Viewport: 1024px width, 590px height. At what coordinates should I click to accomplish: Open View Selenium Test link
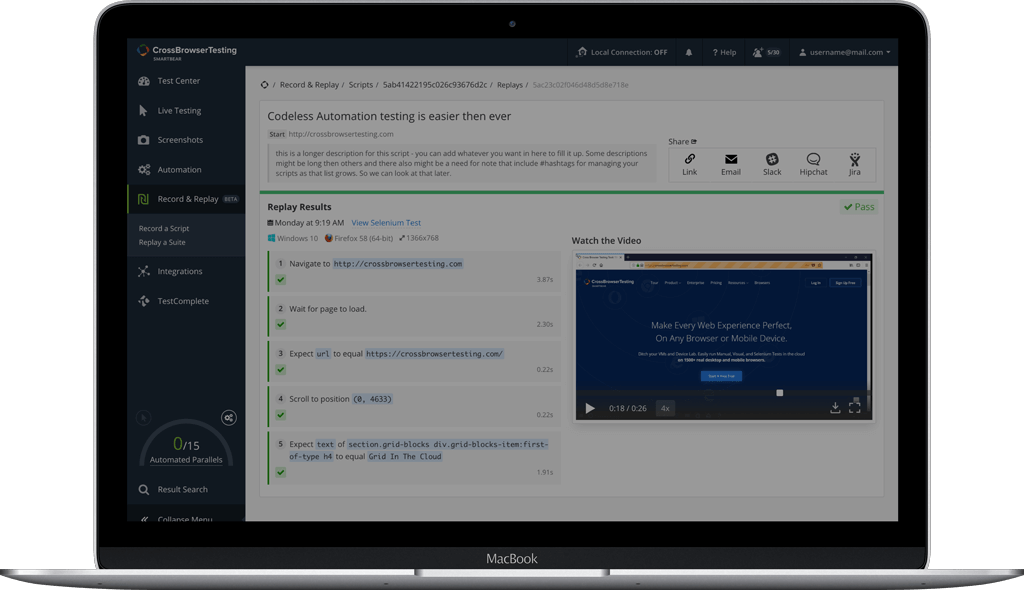[x=386, y=223]
